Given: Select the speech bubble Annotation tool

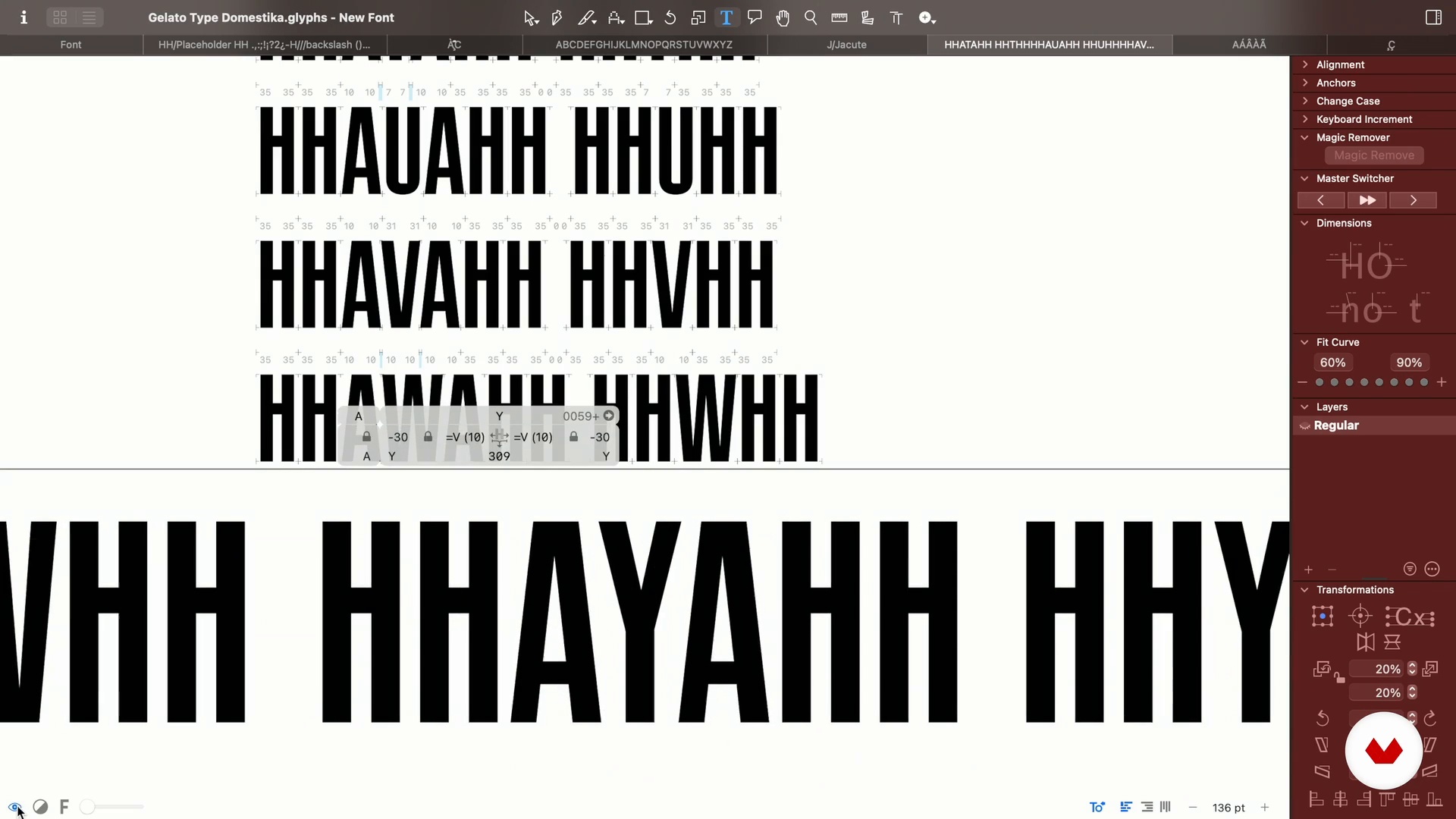Looking at the screenshot, I should coord(755,17).
